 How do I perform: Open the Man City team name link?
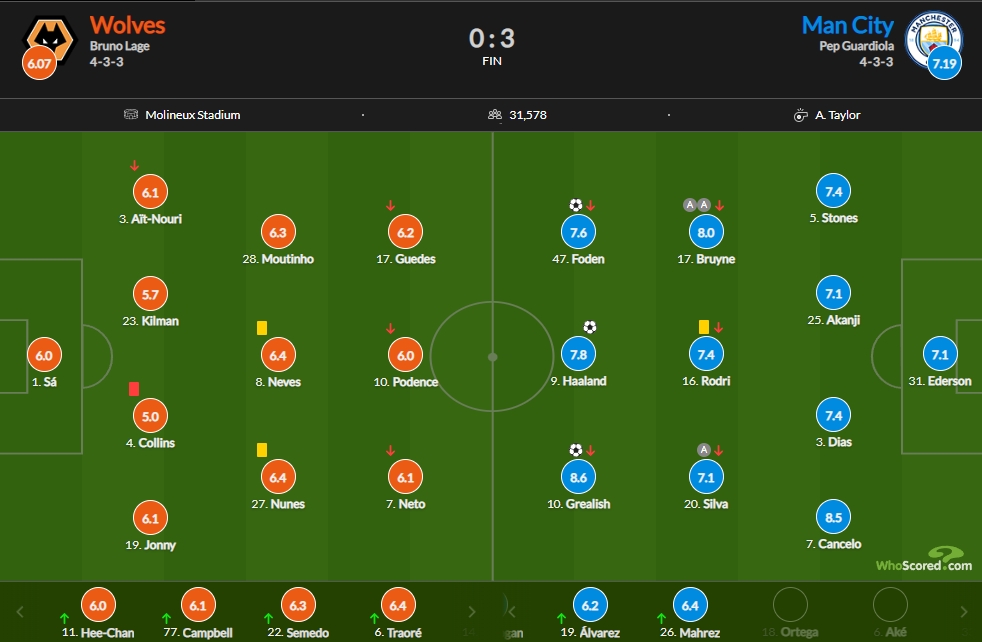pos(848,25)
